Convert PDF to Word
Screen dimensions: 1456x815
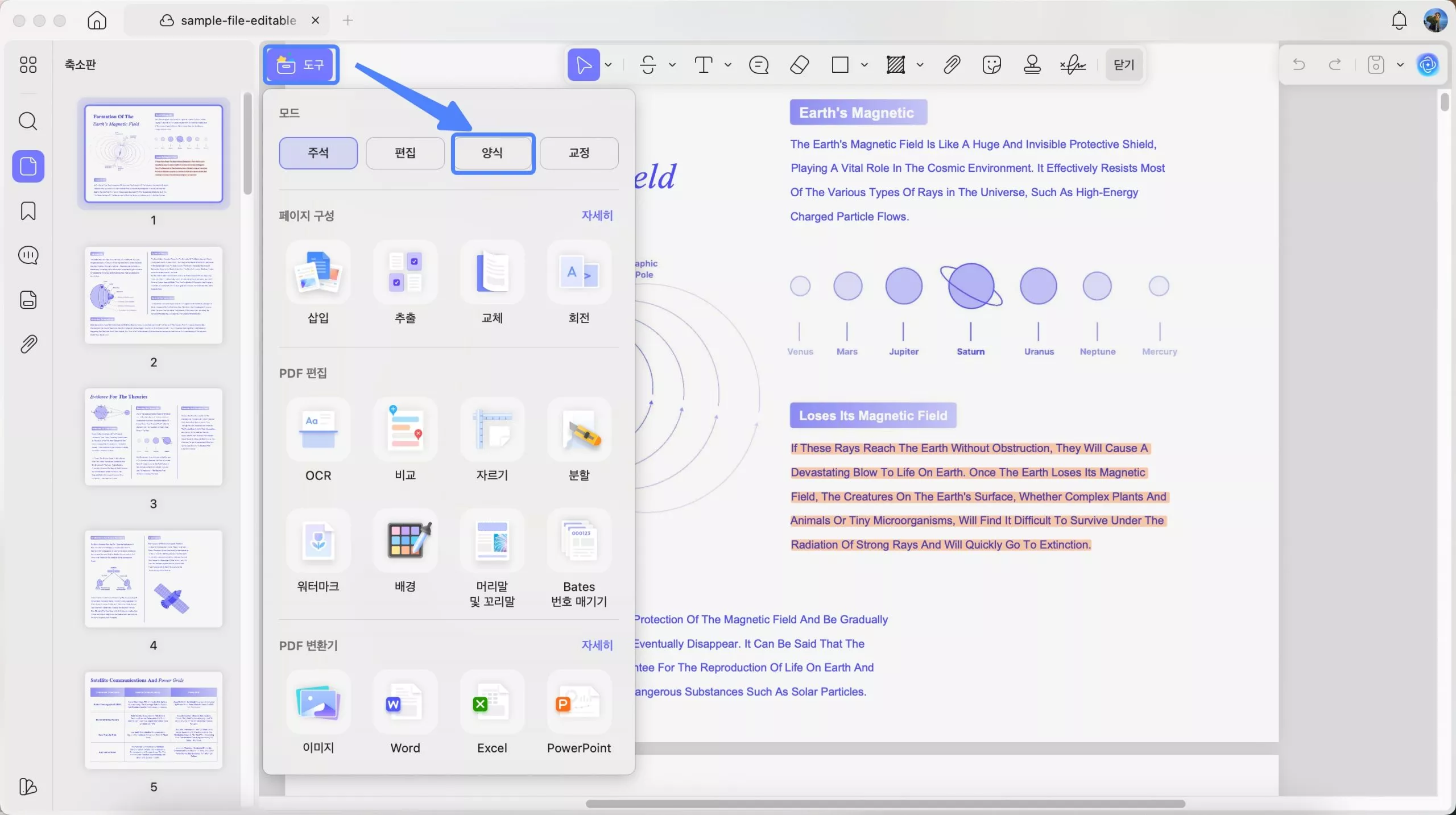(405, 713)
